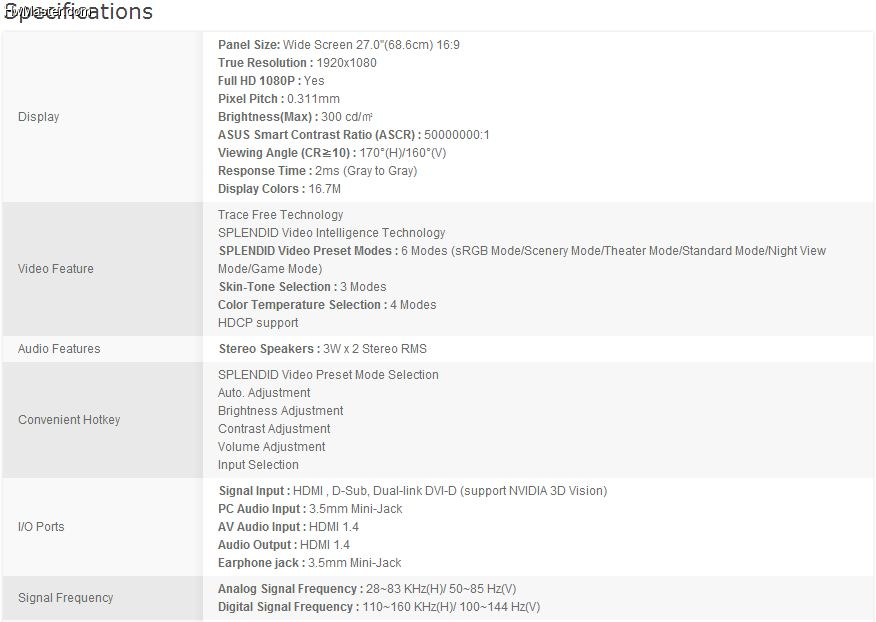Click the Pixel Pitch 0.311mm entry
Screen dimensions: 876x622
279,99
